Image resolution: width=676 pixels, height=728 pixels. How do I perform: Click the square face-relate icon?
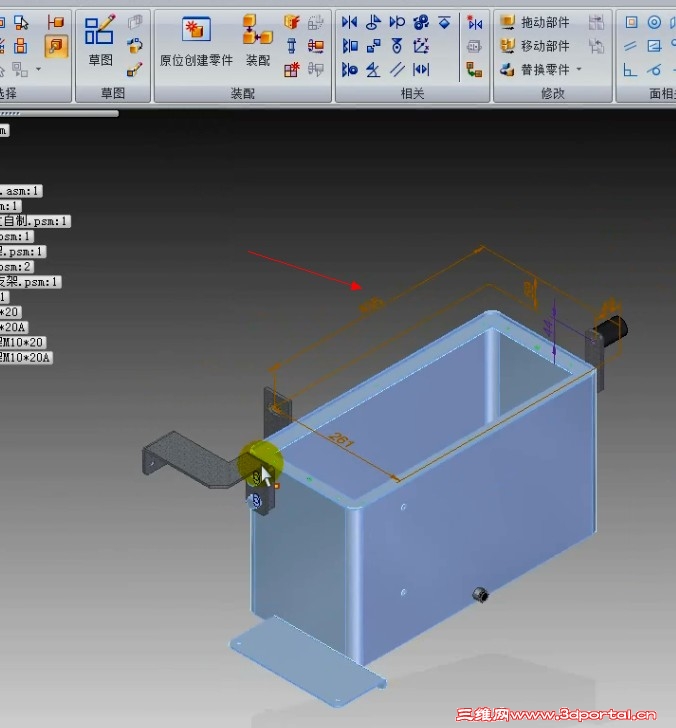click(631, 22)
